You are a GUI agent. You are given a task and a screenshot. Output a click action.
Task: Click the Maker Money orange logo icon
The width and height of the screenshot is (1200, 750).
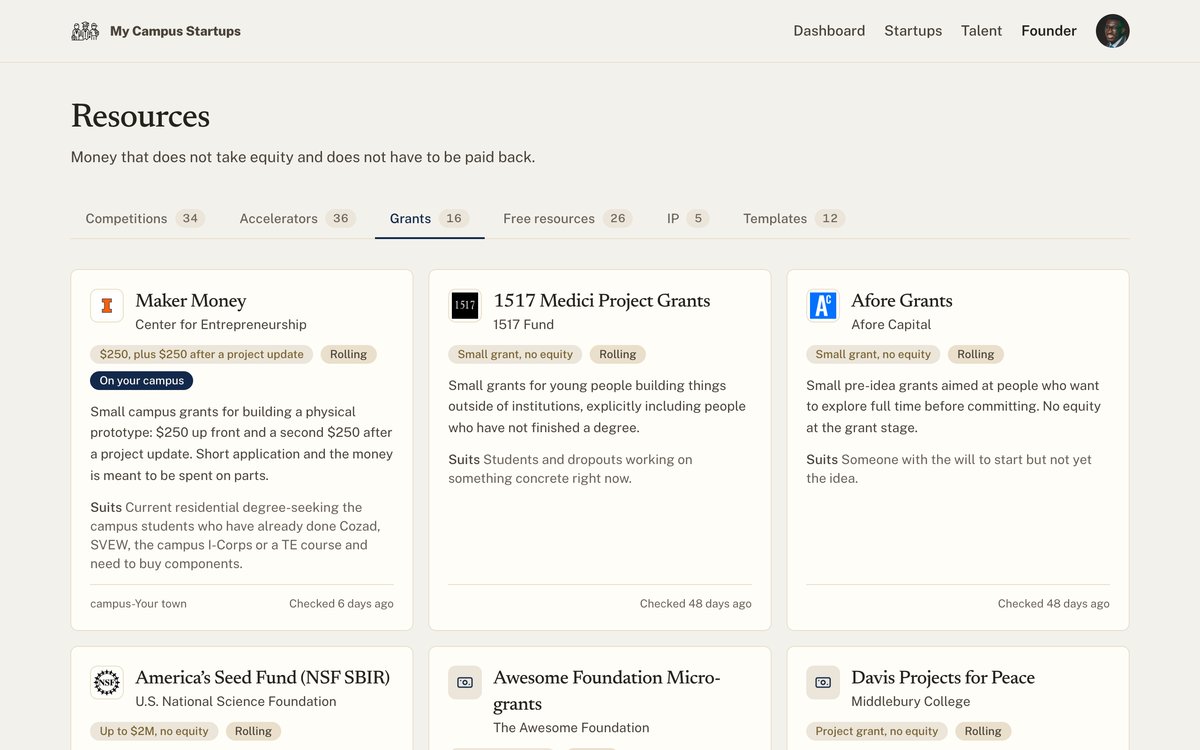point(107,306)
